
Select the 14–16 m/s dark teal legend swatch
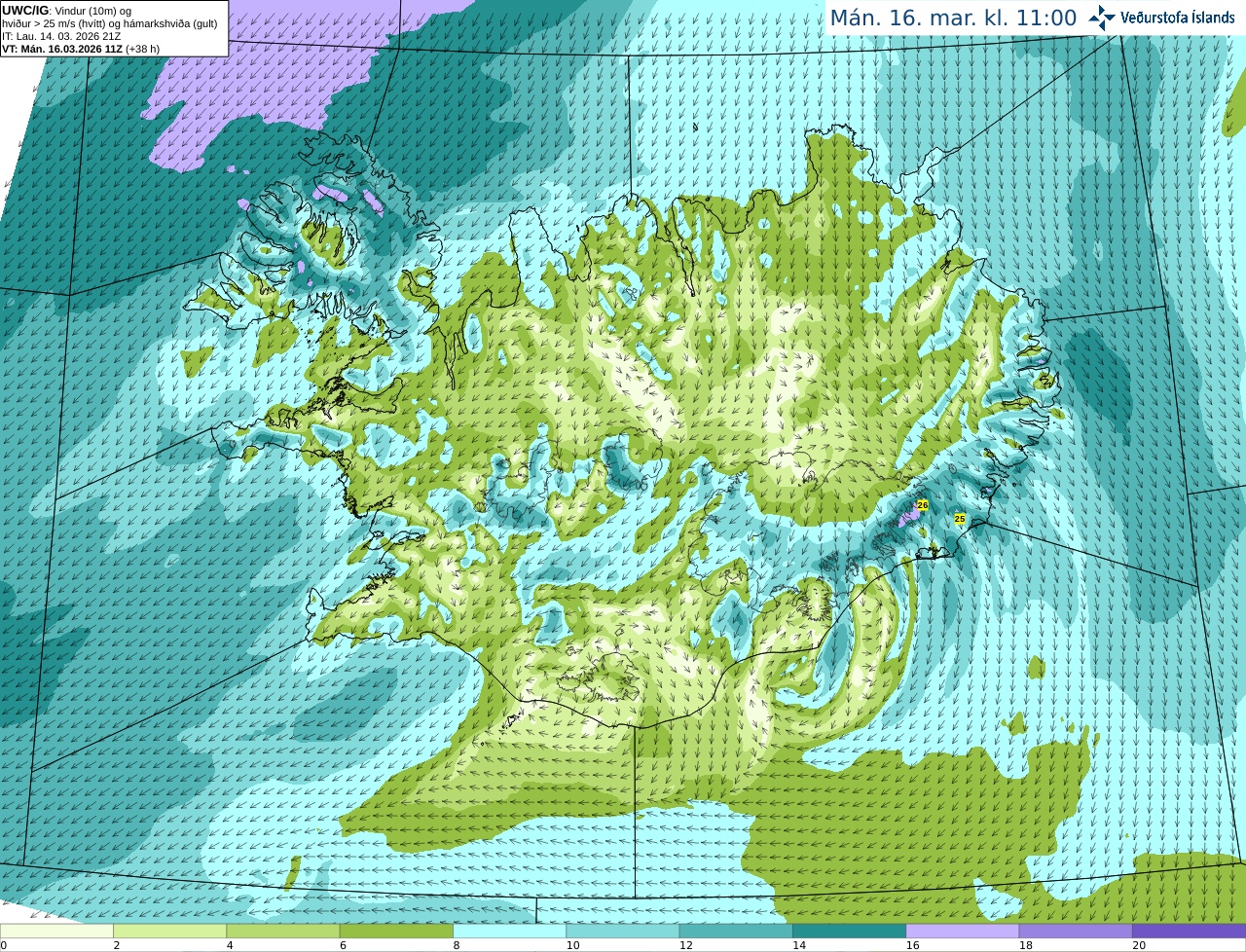(849, 932)
